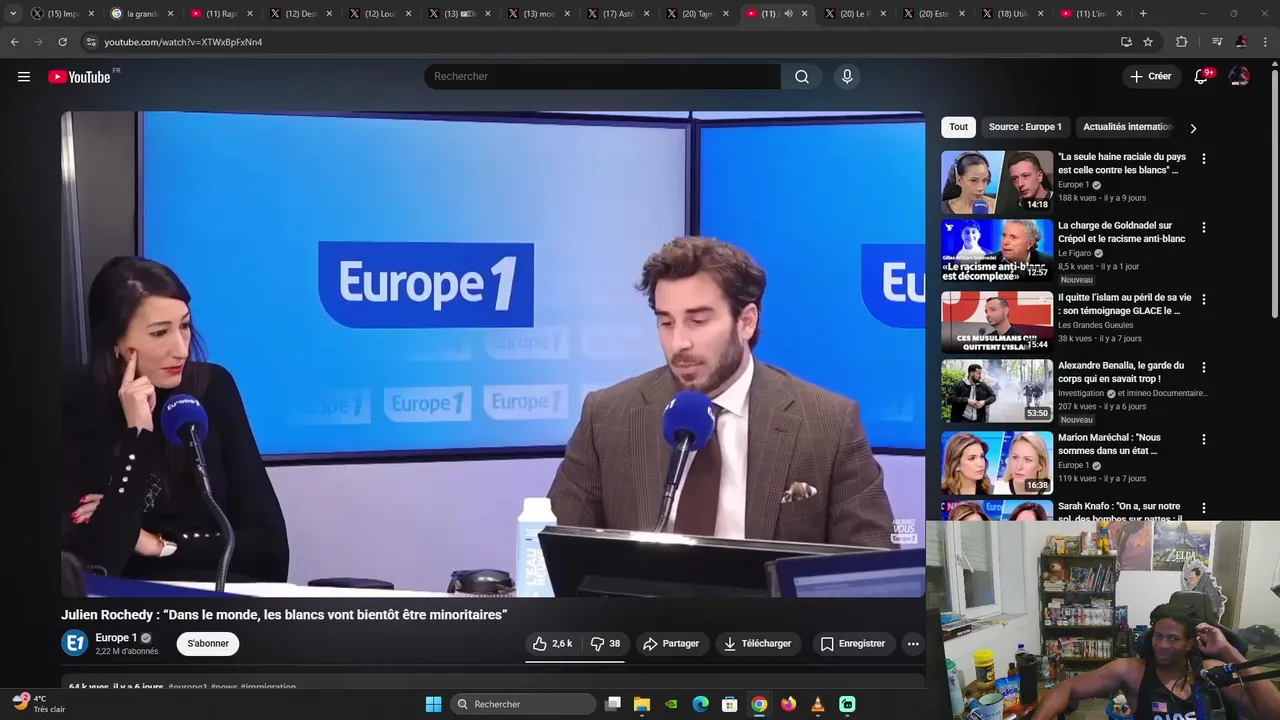Open Europe 1 channel avatar
Screen dimensions: 1280x720
click(75, 643)
